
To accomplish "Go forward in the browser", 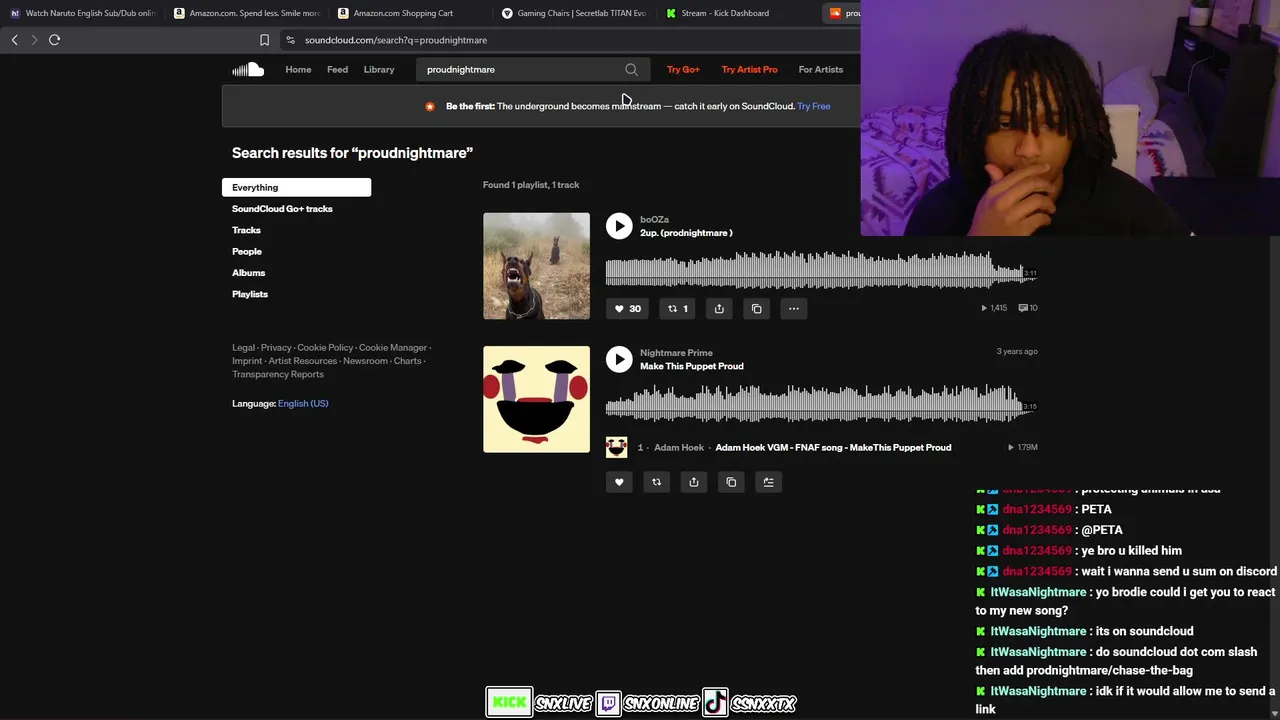I will point(34,40).
